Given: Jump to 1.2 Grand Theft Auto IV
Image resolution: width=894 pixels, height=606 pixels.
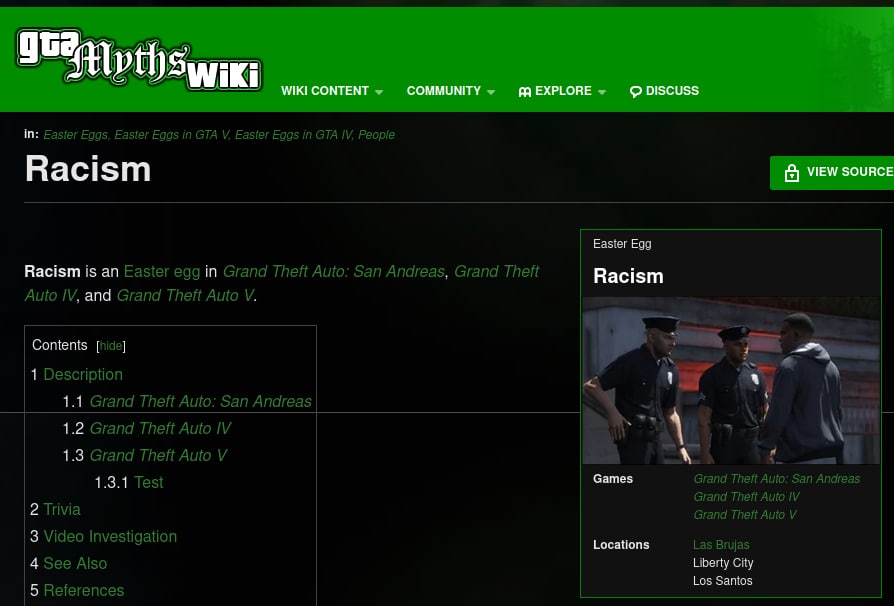Looking at the screenshot, I should [x=160, y=429].
